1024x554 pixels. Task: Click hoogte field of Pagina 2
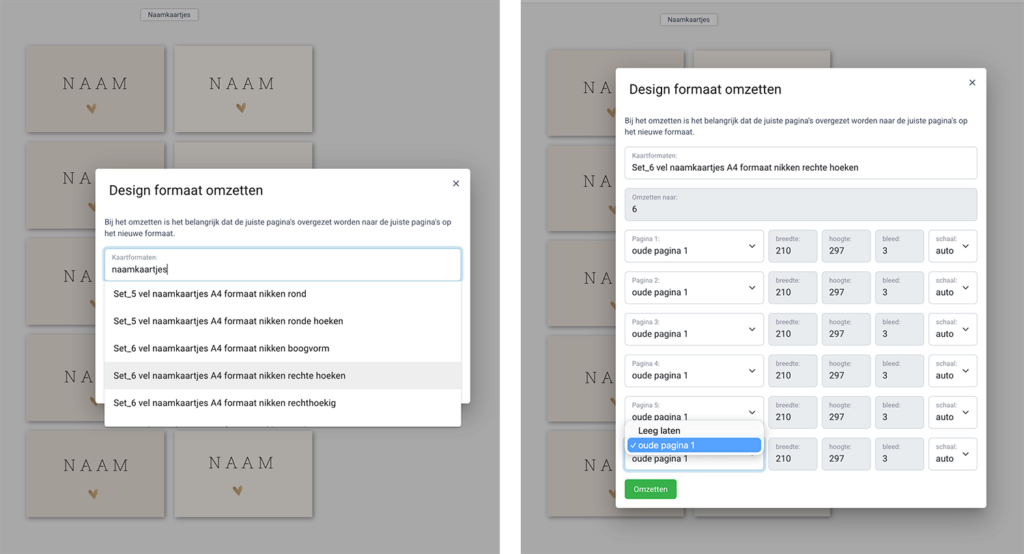coord(846,287)
